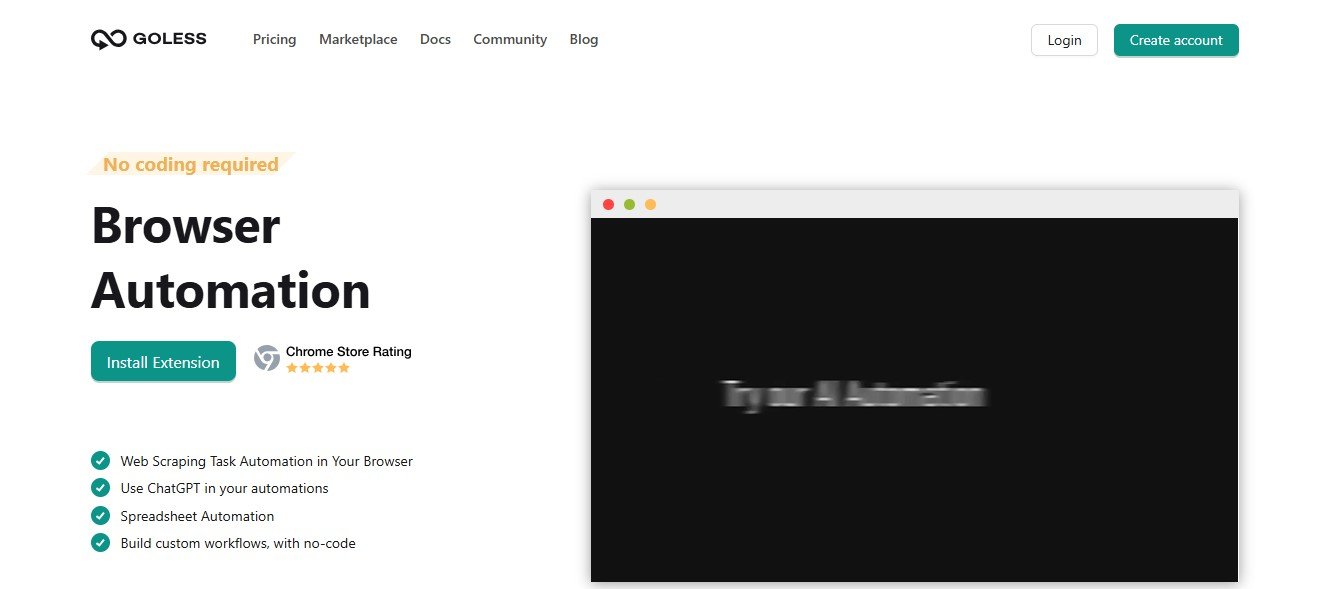The image size is (1324, 589).
Task: Click the green dot in demo window
Action: (629, 205)
